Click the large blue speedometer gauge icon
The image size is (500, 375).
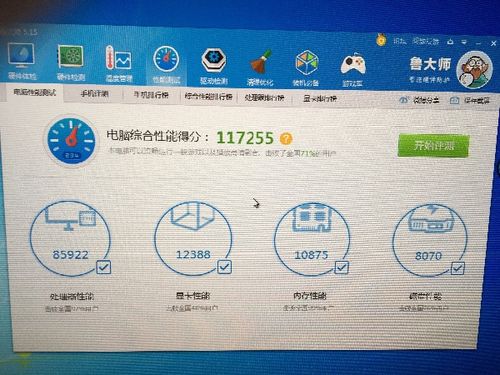[x=71, y=140]
